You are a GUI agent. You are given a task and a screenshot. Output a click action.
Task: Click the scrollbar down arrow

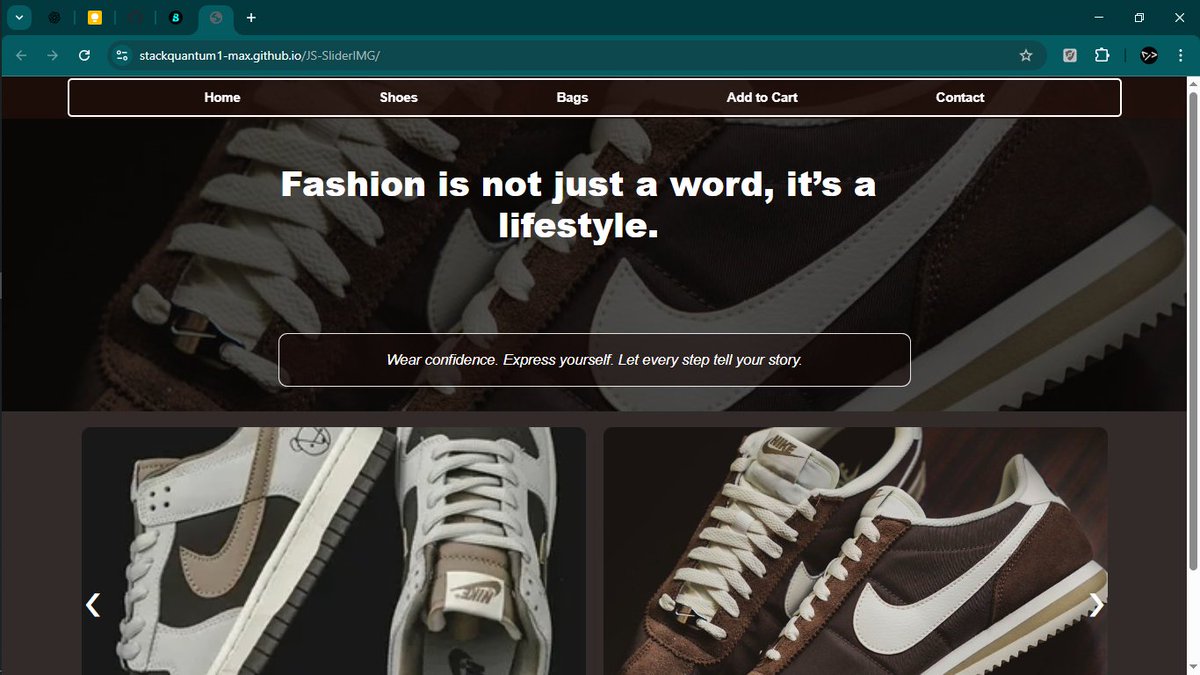tap(1192, 667)
